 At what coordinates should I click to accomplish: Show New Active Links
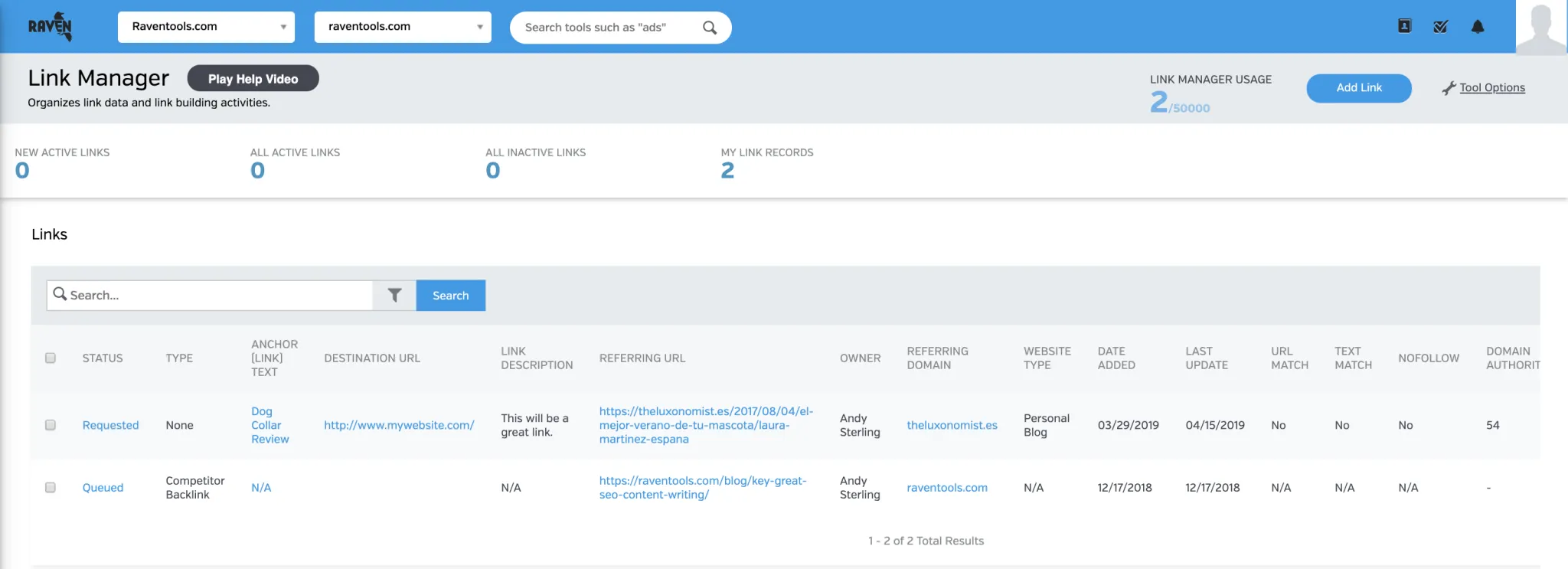coord(62,162)
